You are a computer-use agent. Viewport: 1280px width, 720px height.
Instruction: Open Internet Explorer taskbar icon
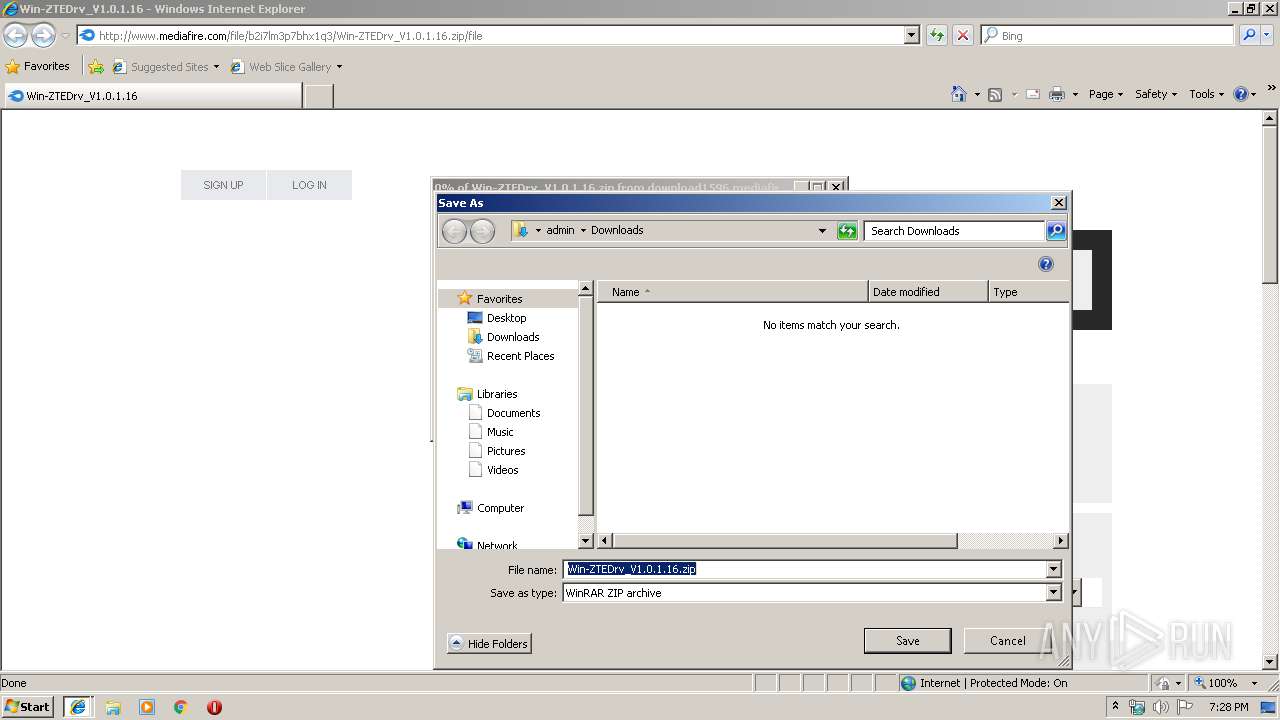[77, 707]
